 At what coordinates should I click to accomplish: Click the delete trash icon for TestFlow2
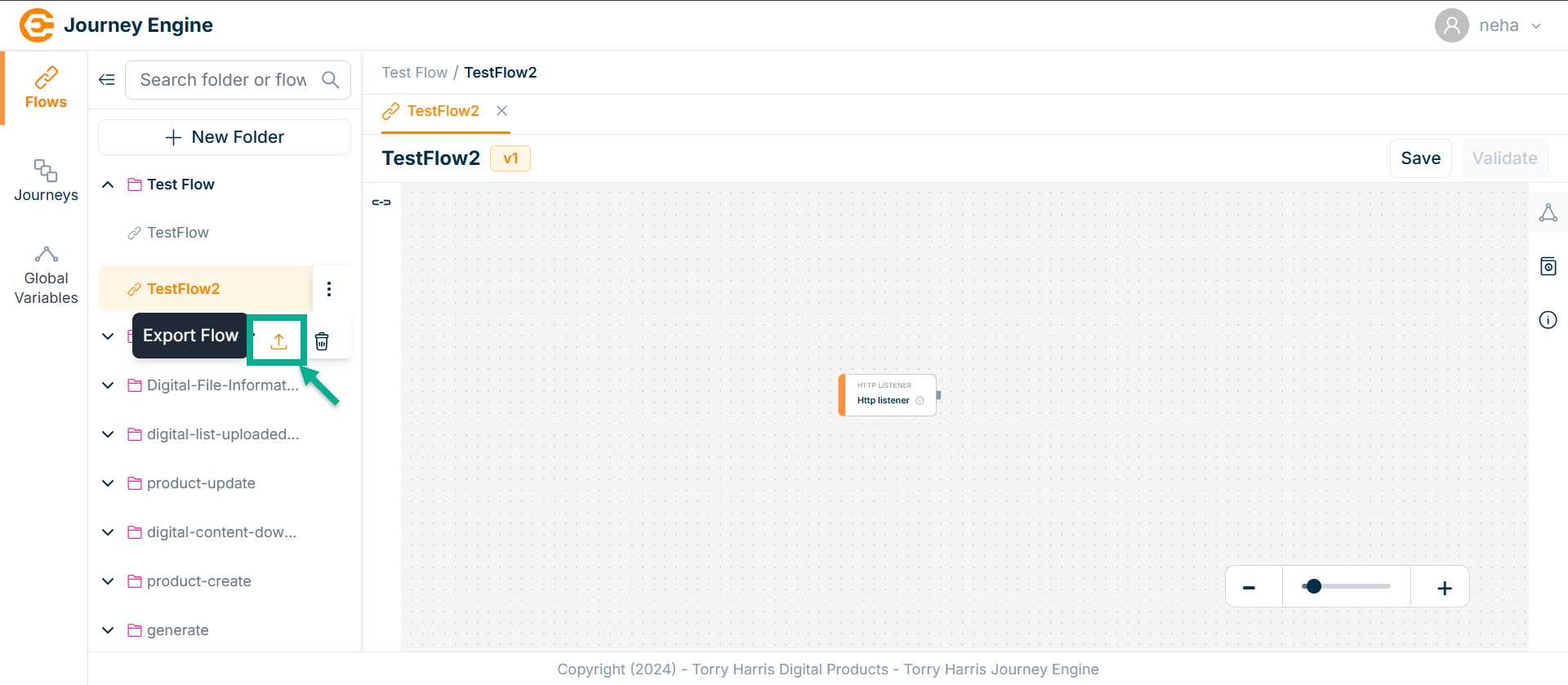tap(322, 341)
